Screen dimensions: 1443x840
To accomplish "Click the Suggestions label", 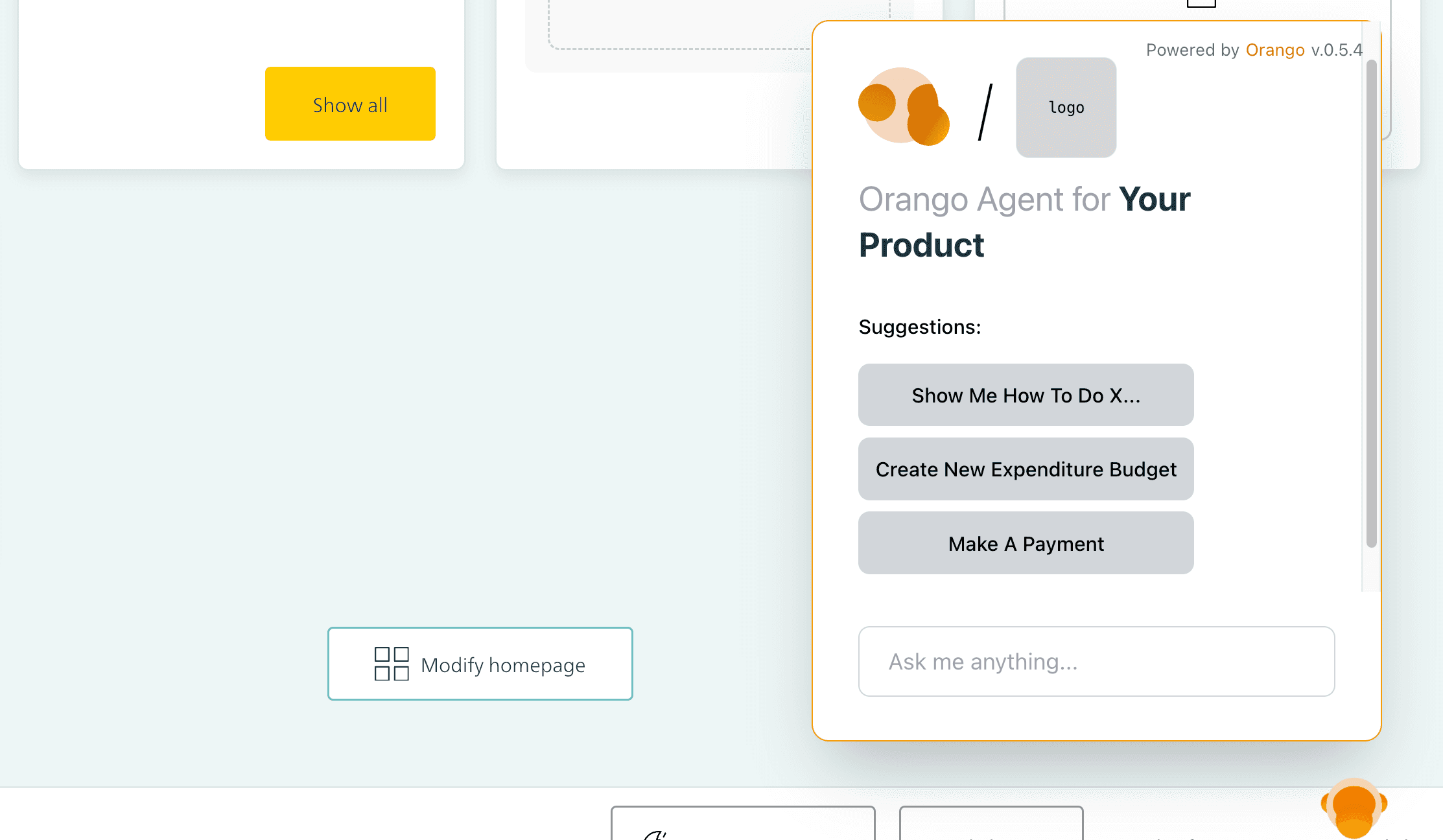I will point(919,327).
